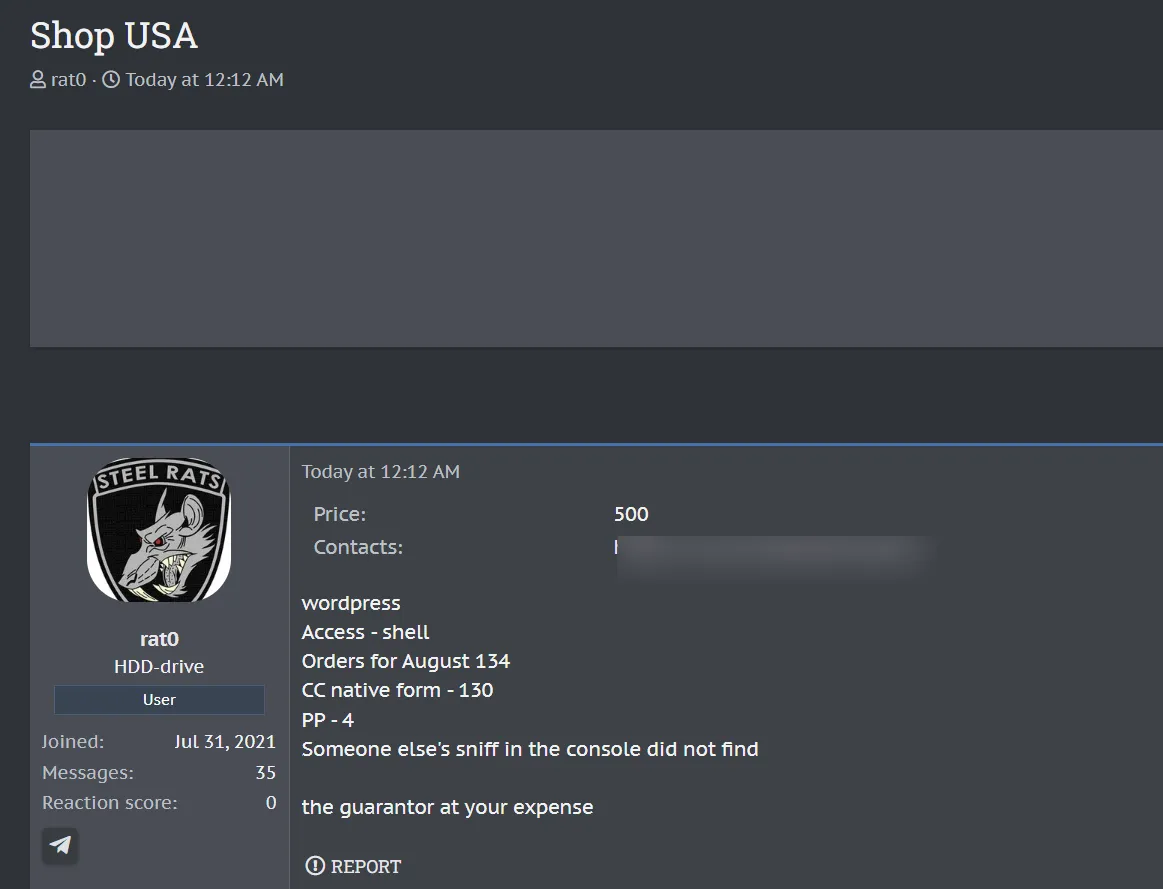Click the Joined date Jul 31, 2021
Image resolution: width=1163 pixels, height=889 pixels.
click(x=224, y=743)
